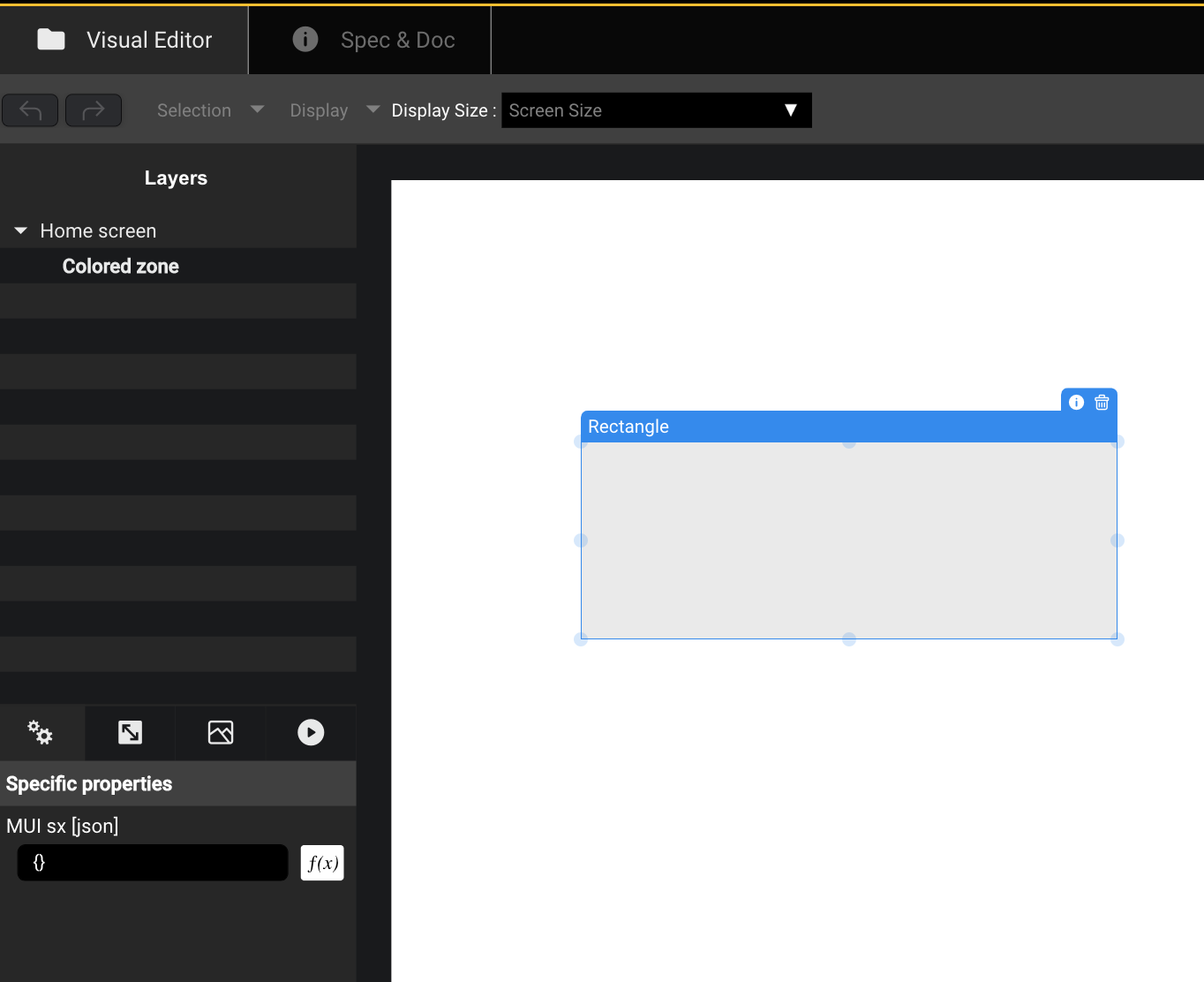Select the Colored zone layer
1204x982 pixels.
pos(121,266)
